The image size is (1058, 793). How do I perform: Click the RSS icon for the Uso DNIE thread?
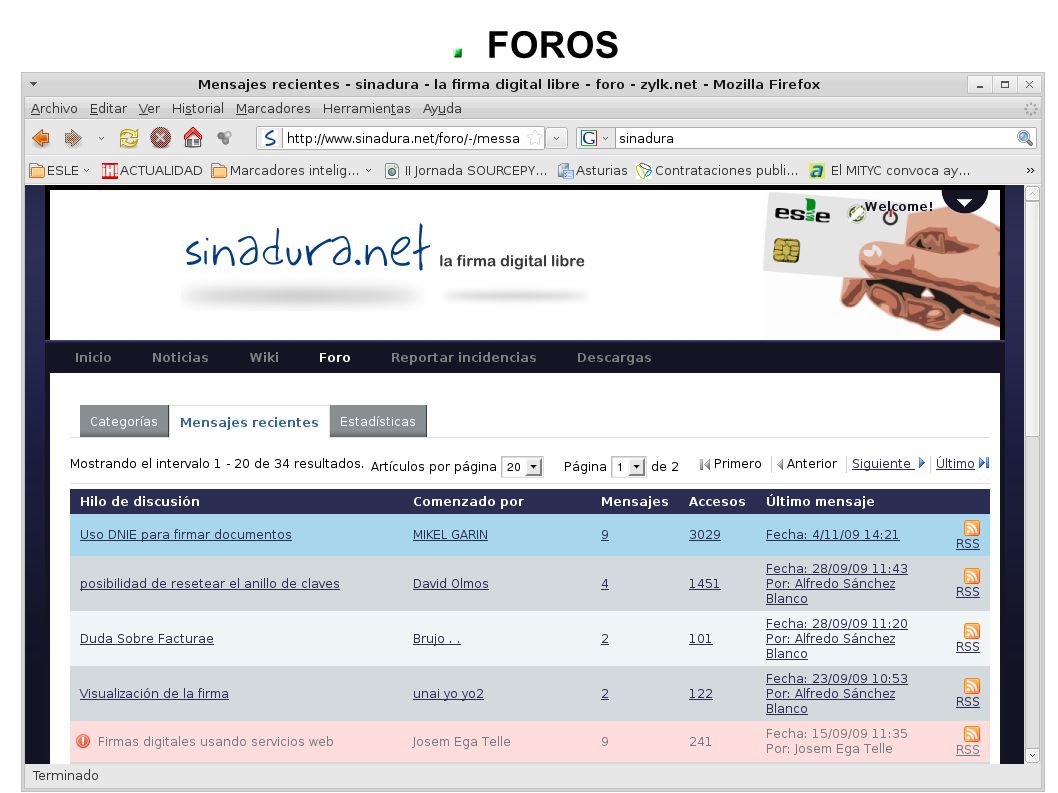(972, 528)
